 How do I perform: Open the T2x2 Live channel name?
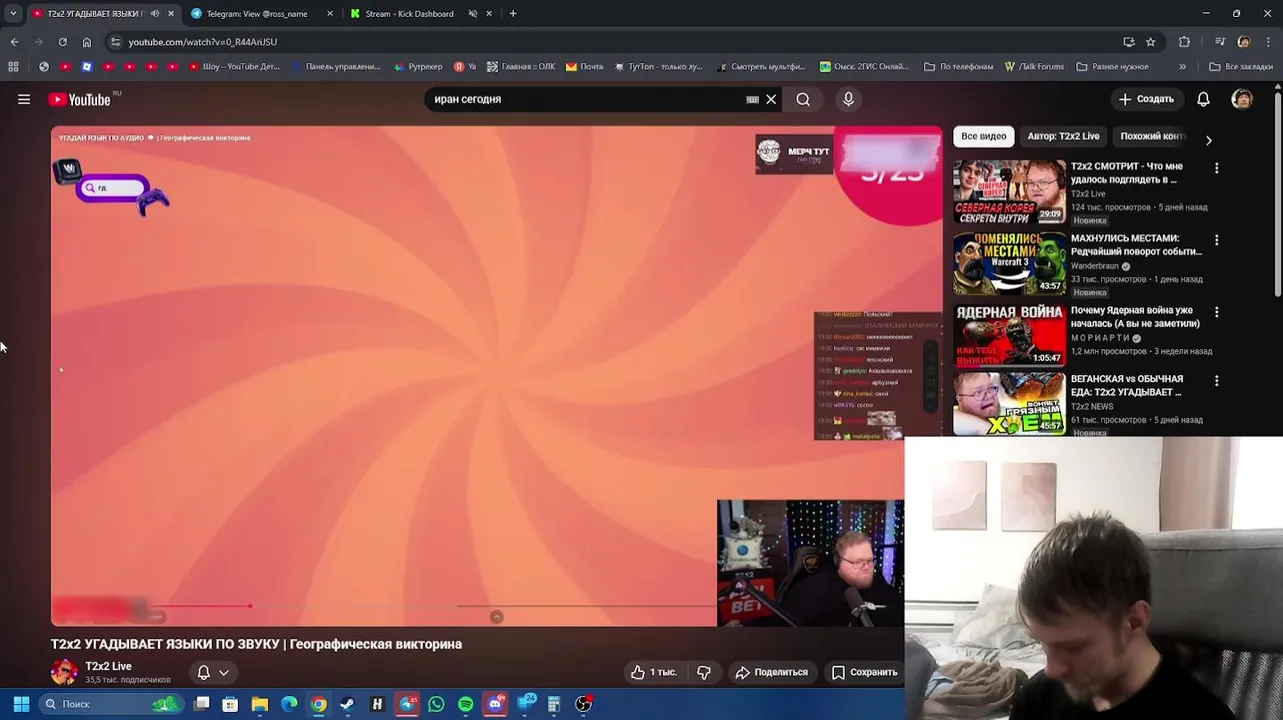[x=109, y=666]
